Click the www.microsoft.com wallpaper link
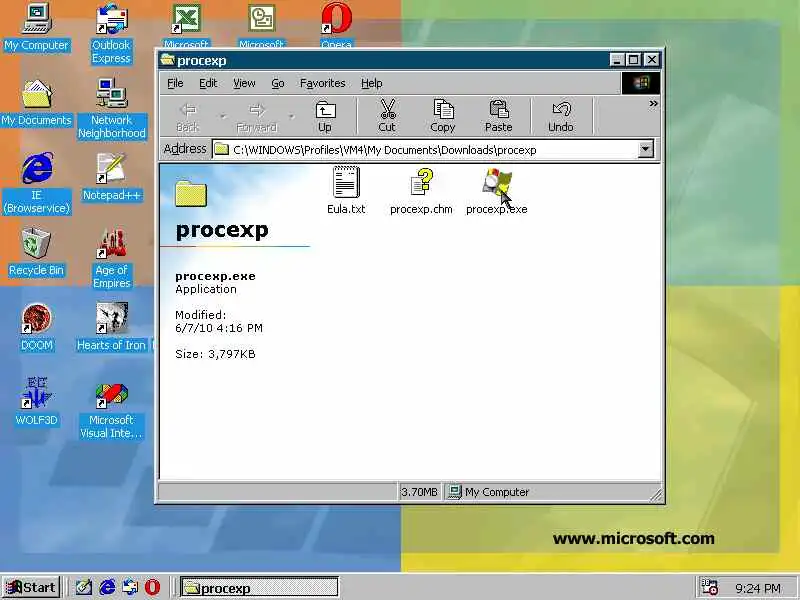 pyautogui.click(x=633, y=538)
